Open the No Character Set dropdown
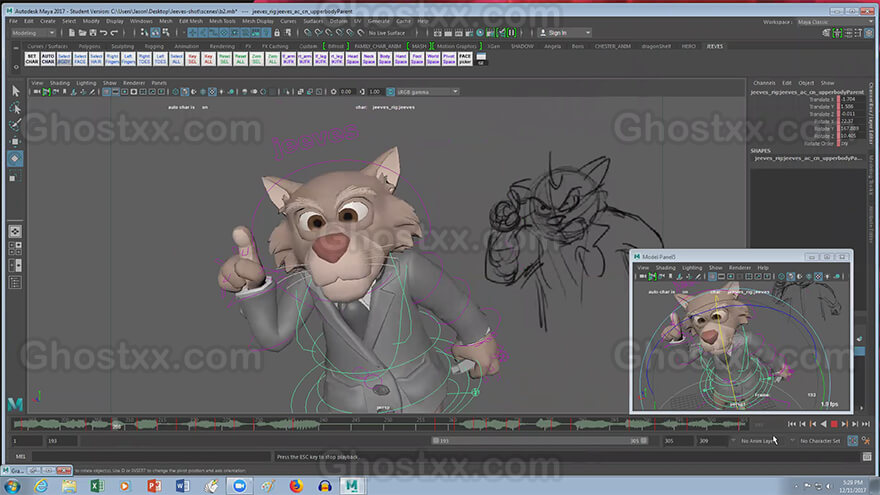880x495 pixels. click(819, 441)
